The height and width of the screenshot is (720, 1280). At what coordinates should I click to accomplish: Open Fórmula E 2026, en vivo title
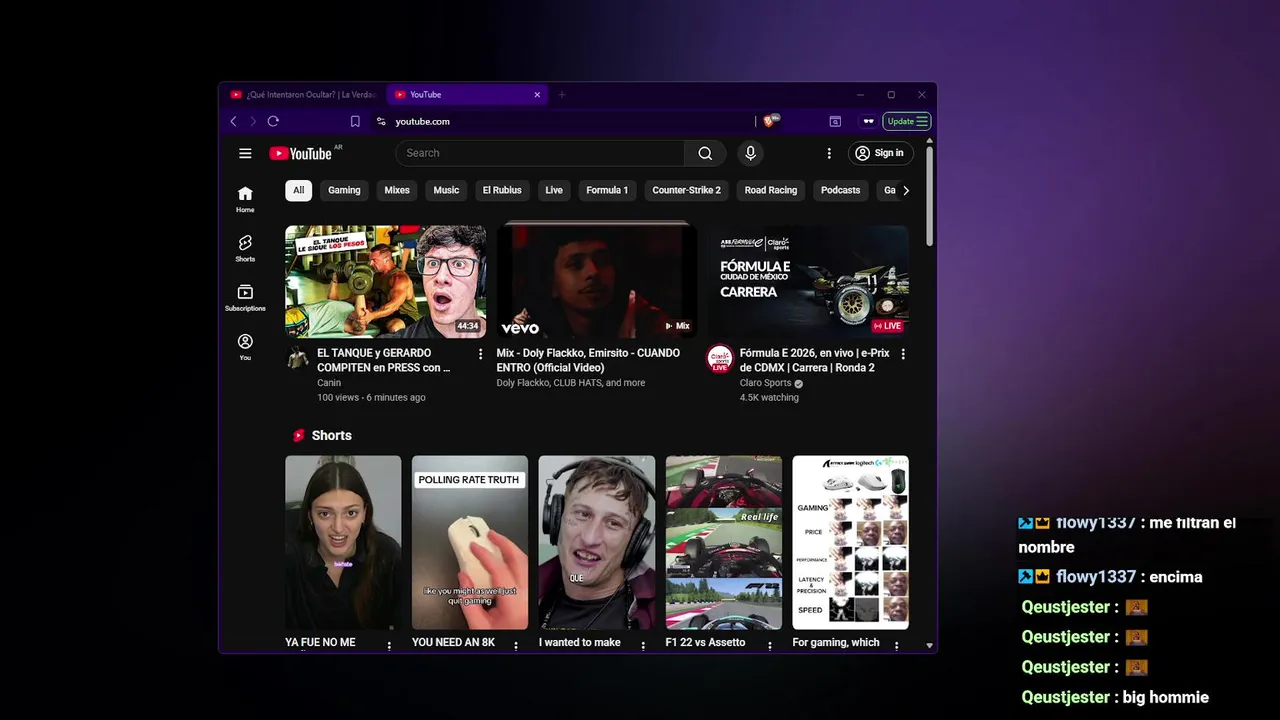(814, 360)
